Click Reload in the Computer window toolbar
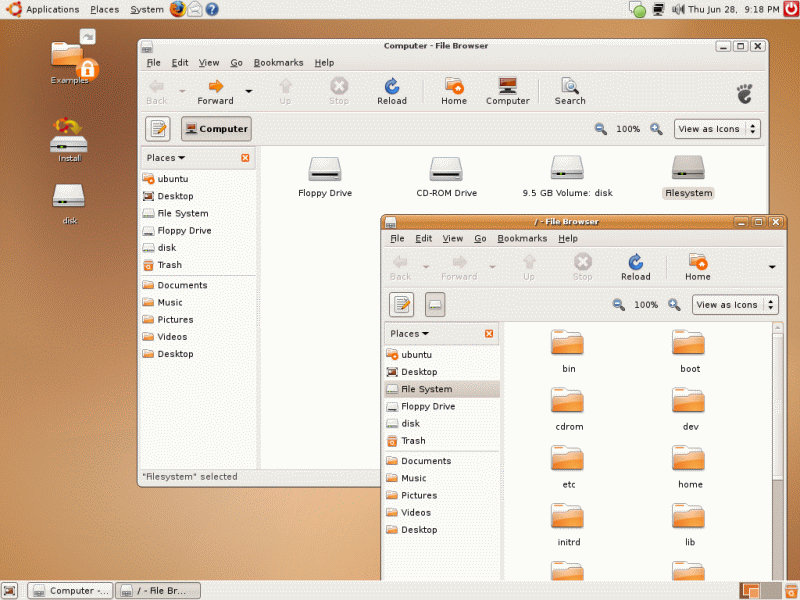800x600 pixels. tap(392, 92)
